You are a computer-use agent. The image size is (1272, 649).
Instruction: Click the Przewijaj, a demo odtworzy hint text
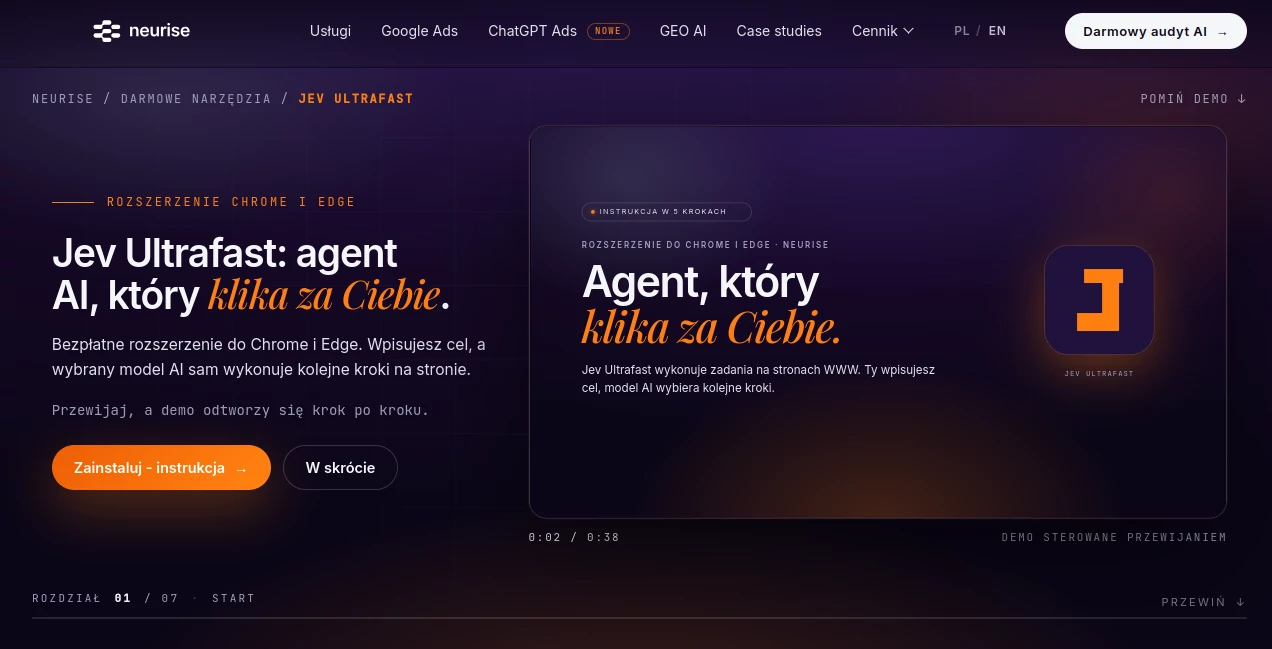[240, 410]
